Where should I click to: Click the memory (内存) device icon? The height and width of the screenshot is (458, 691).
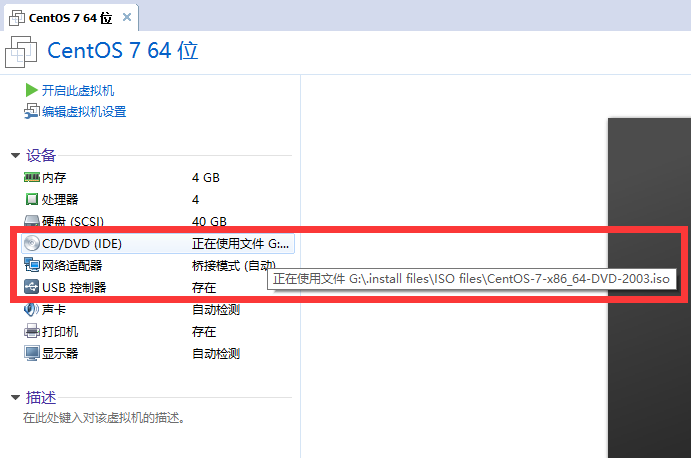coord(31,177)
